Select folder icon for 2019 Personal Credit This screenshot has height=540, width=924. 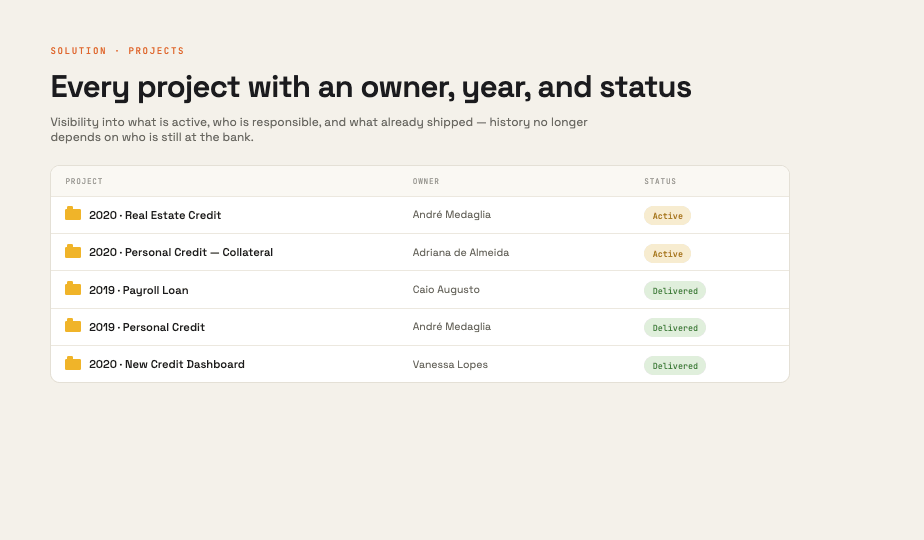(73, 325)
